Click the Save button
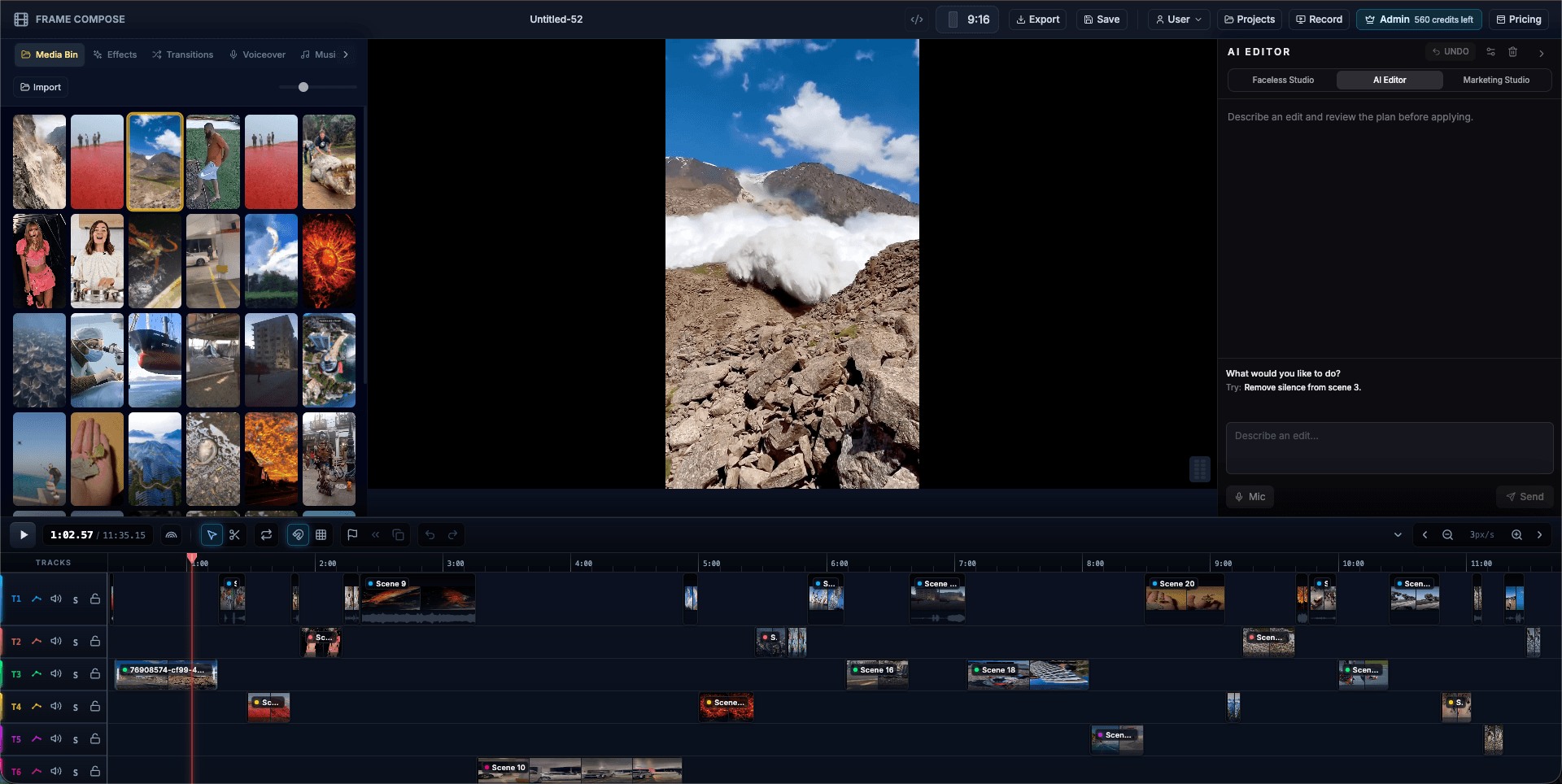The height and width of the screenshot is (784, 1562). pyautogui.click(x=1102, y=20)
